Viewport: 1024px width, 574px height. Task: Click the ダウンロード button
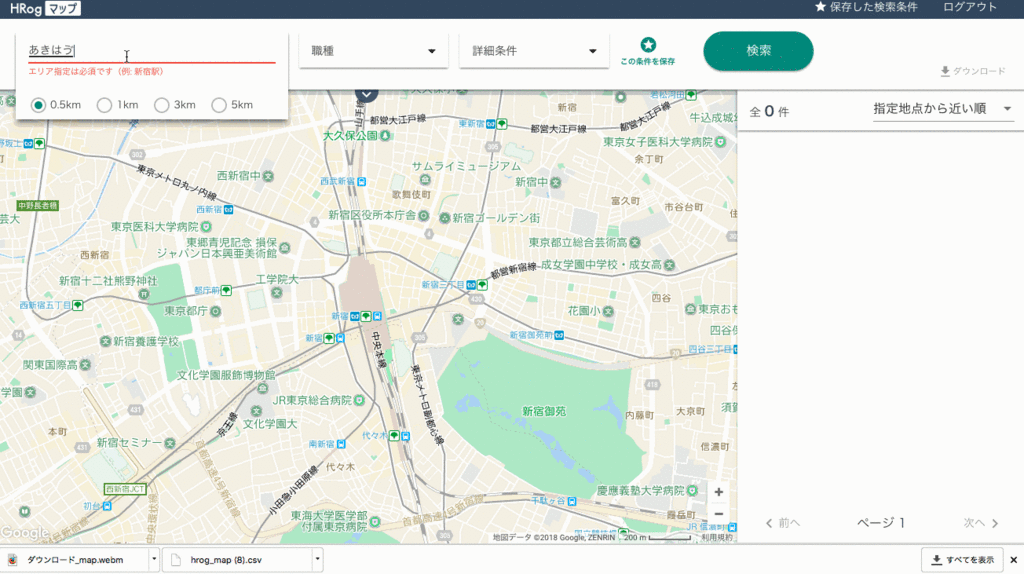click(972, 71)
